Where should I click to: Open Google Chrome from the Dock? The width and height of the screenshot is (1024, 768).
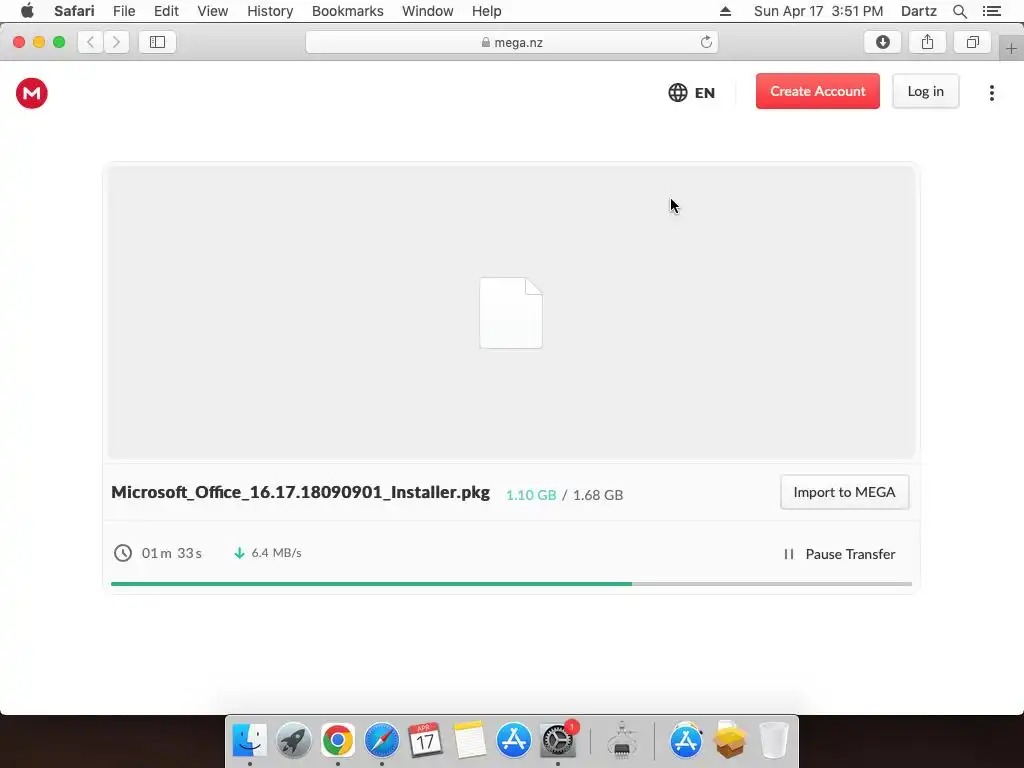tap(338, 741)
